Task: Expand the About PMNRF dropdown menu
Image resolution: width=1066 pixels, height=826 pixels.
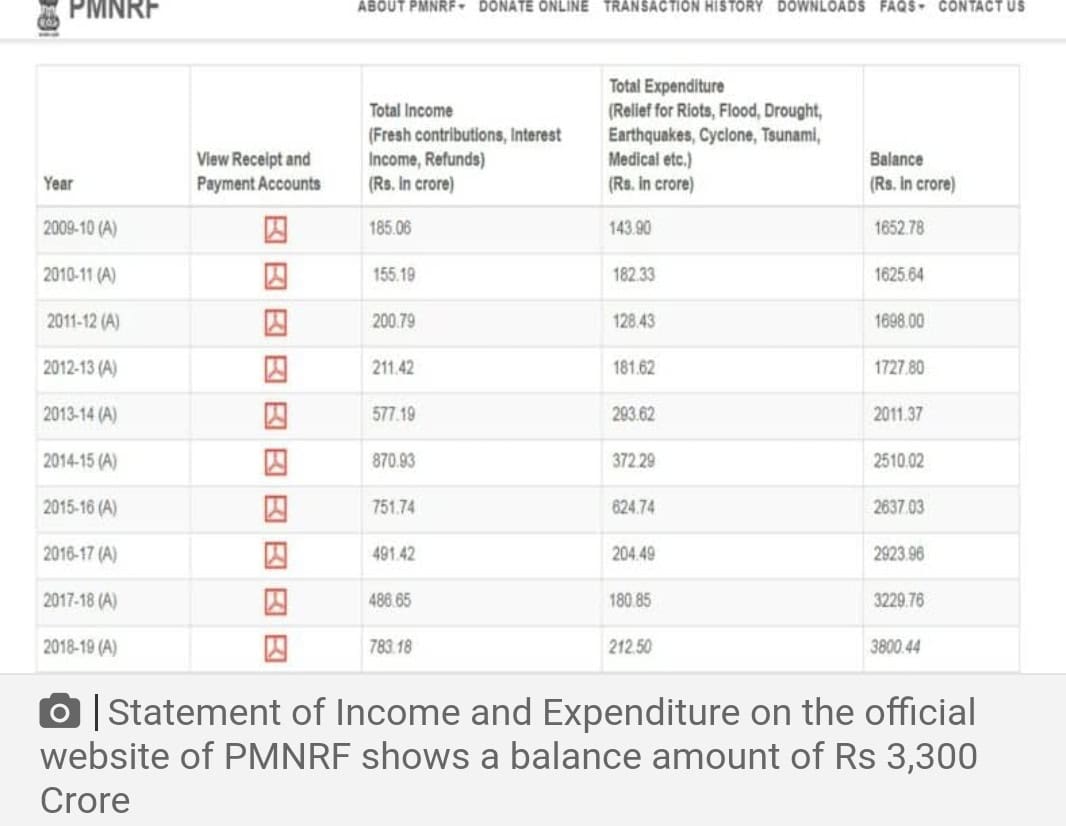Action: [x=411, y=7]
